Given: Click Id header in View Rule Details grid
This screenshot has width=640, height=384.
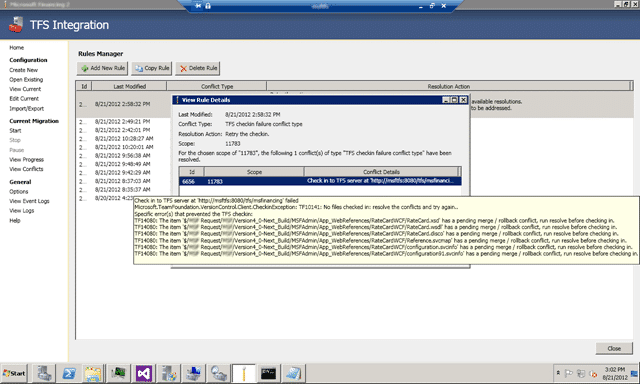Looking at the screenshot, I should coord(191,172).
